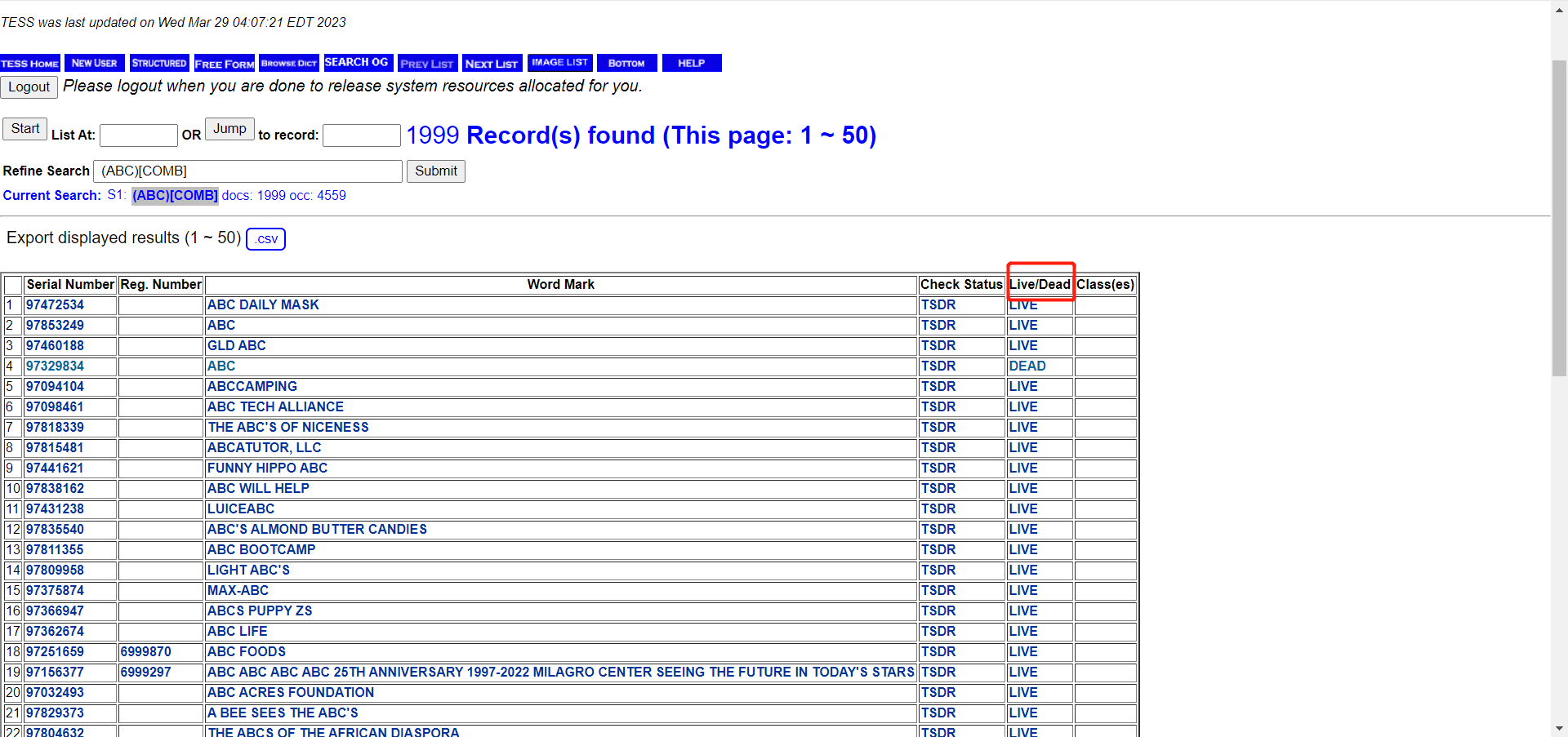Go to the Next List of results
Screen dimensions: 1568x737
click(492, 63)
